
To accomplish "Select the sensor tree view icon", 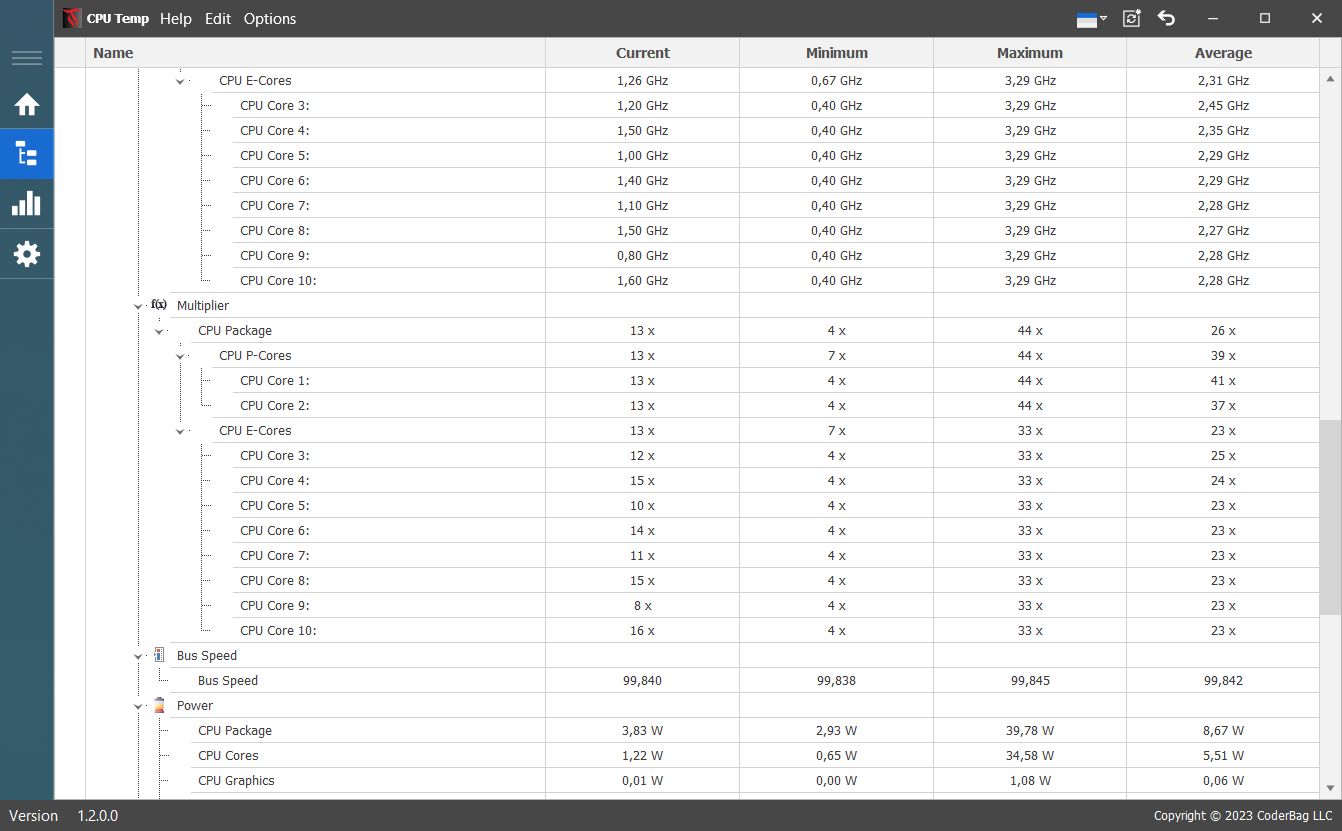I will (27, 154).
